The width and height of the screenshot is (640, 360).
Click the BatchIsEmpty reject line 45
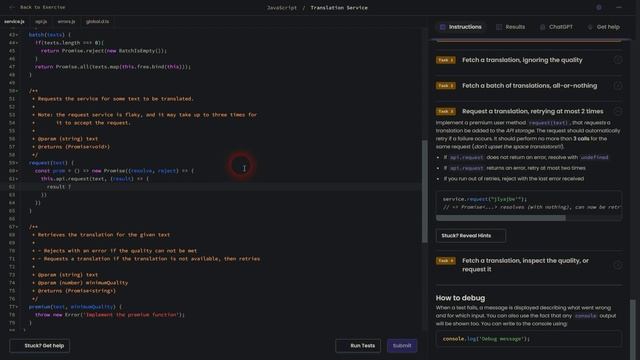point(104,51)
